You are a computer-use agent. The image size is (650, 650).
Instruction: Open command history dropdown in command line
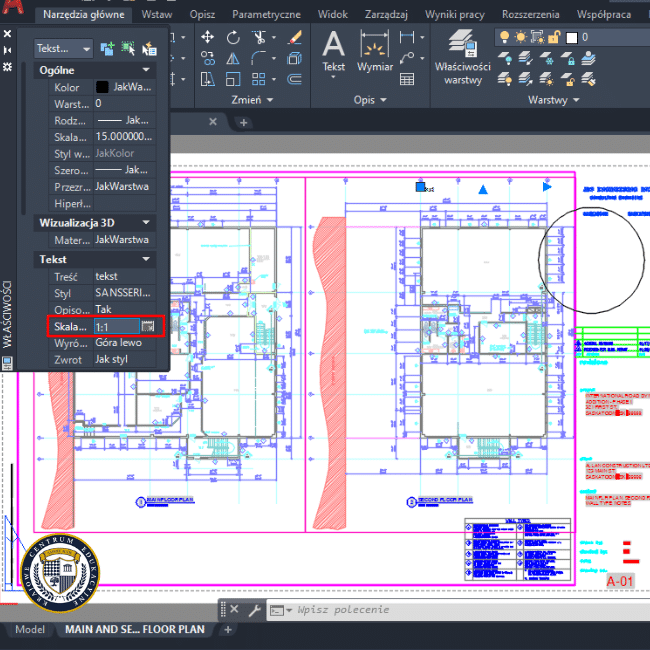pyautogui.click(x=289, y=610)
